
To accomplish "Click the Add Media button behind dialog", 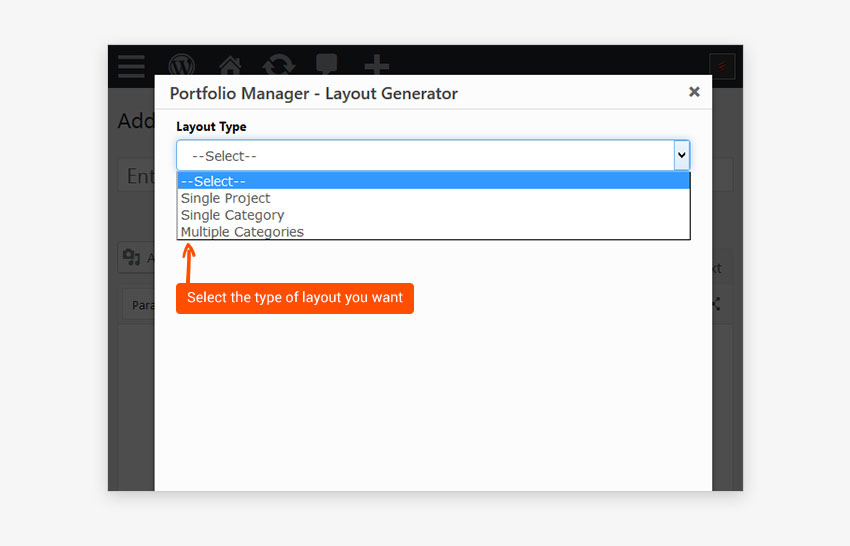I will coord(136,258).
